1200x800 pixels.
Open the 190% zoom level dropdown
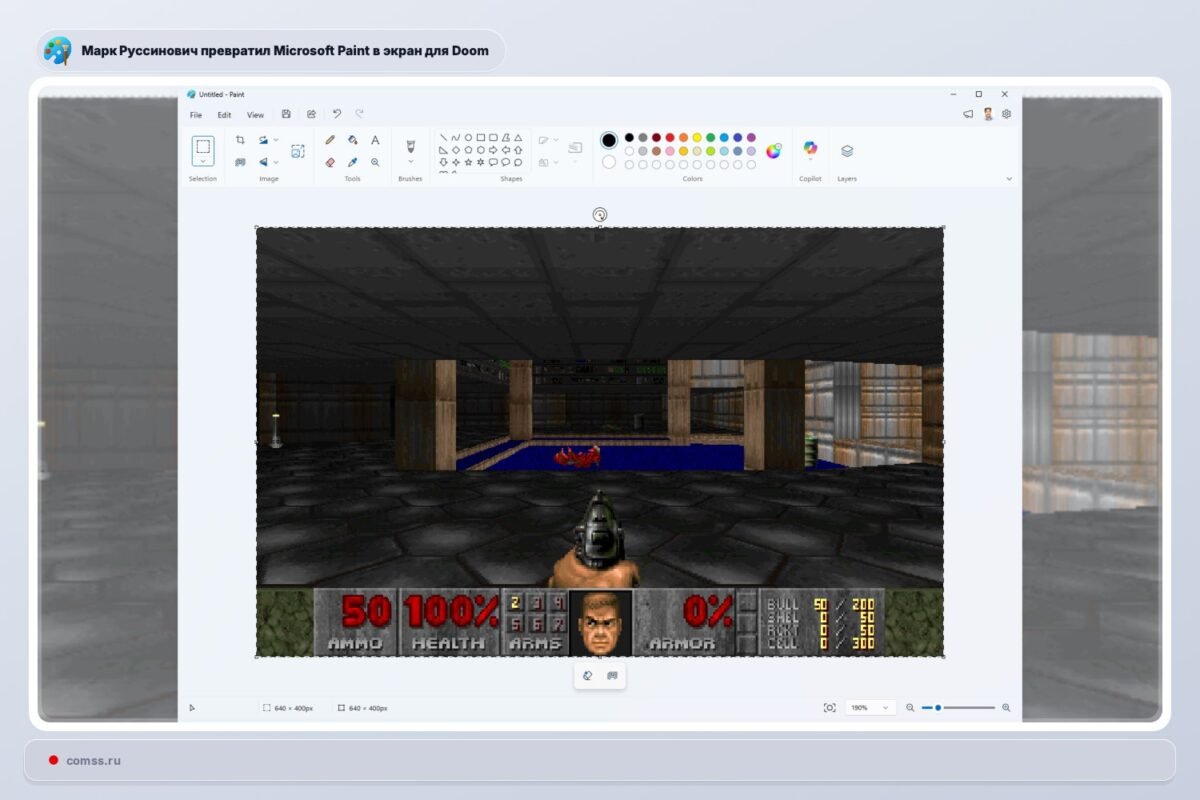870,708
